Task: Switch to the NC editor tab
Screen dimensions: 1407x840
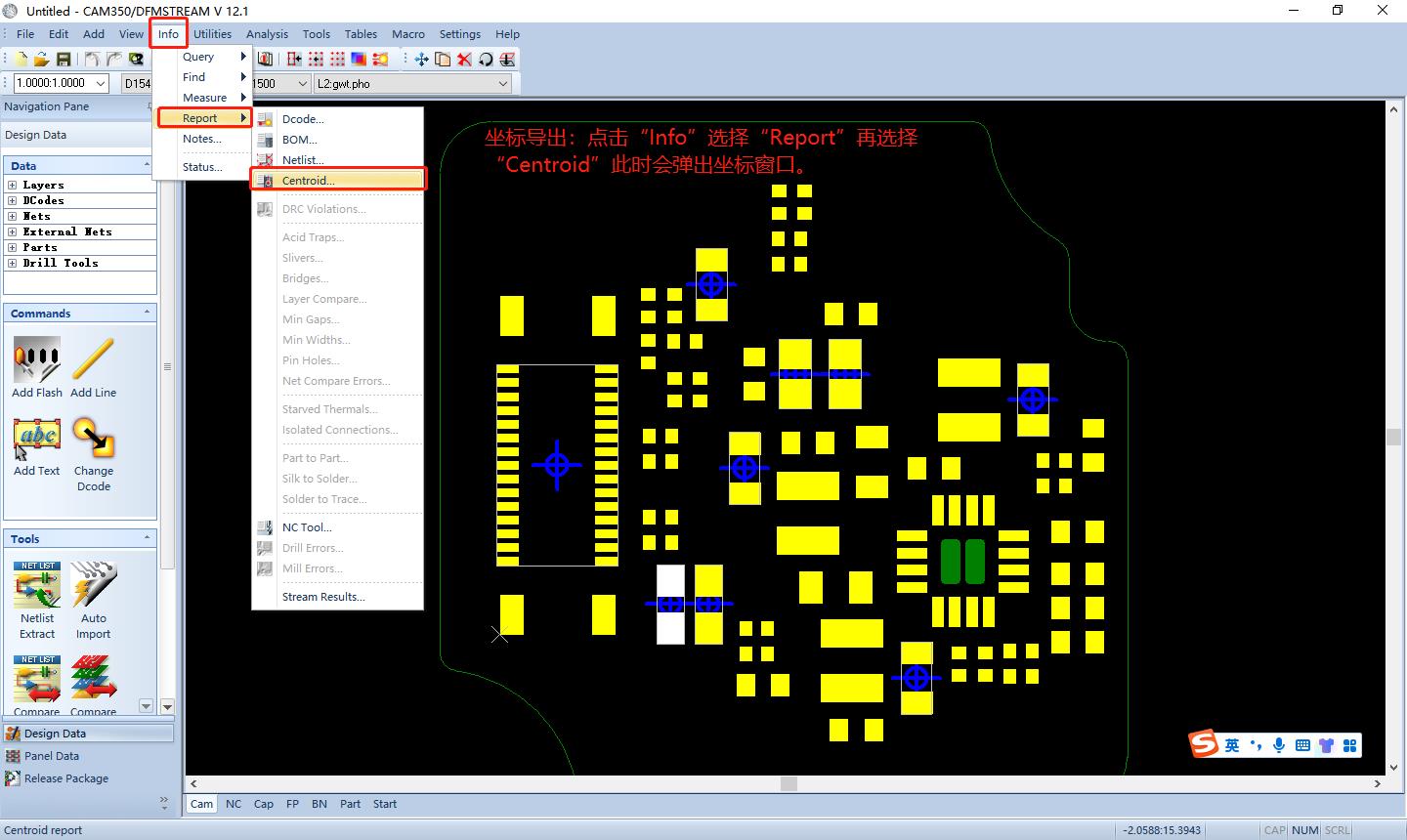Action: tap(234, 804)
